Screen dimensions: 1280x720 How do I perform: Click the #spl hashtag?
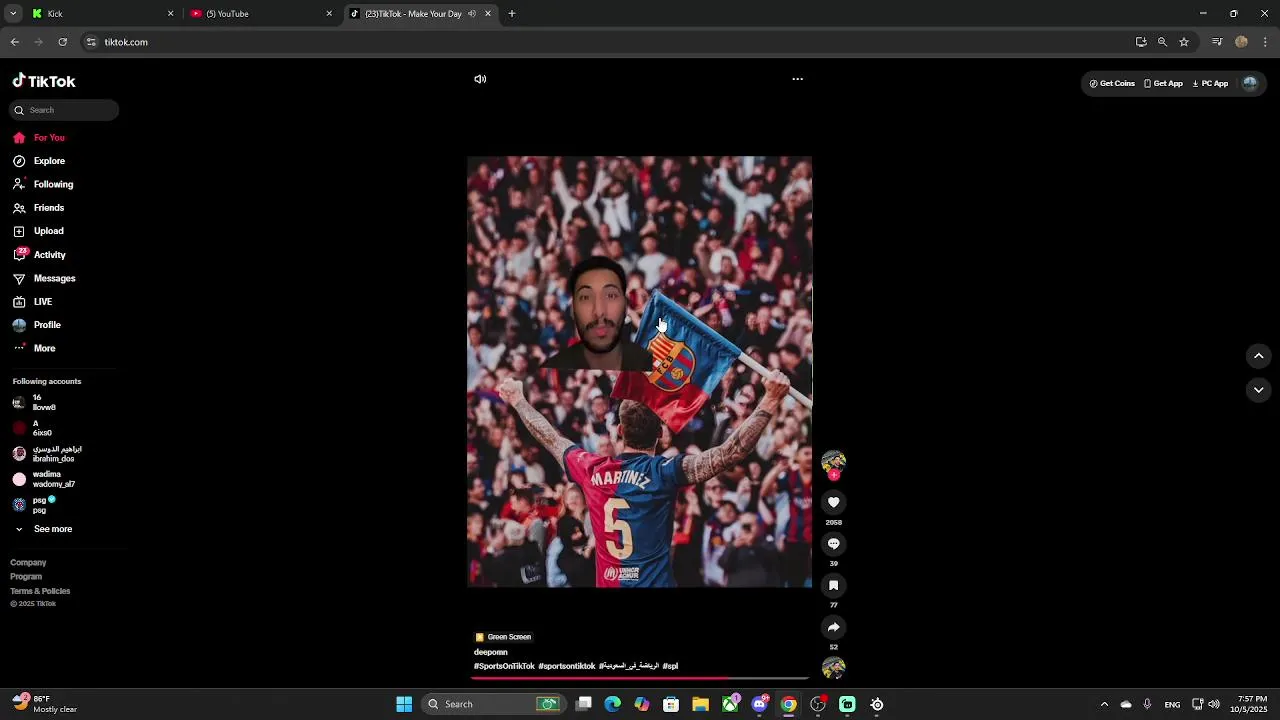pyautogui.click(x=670, y=666)
